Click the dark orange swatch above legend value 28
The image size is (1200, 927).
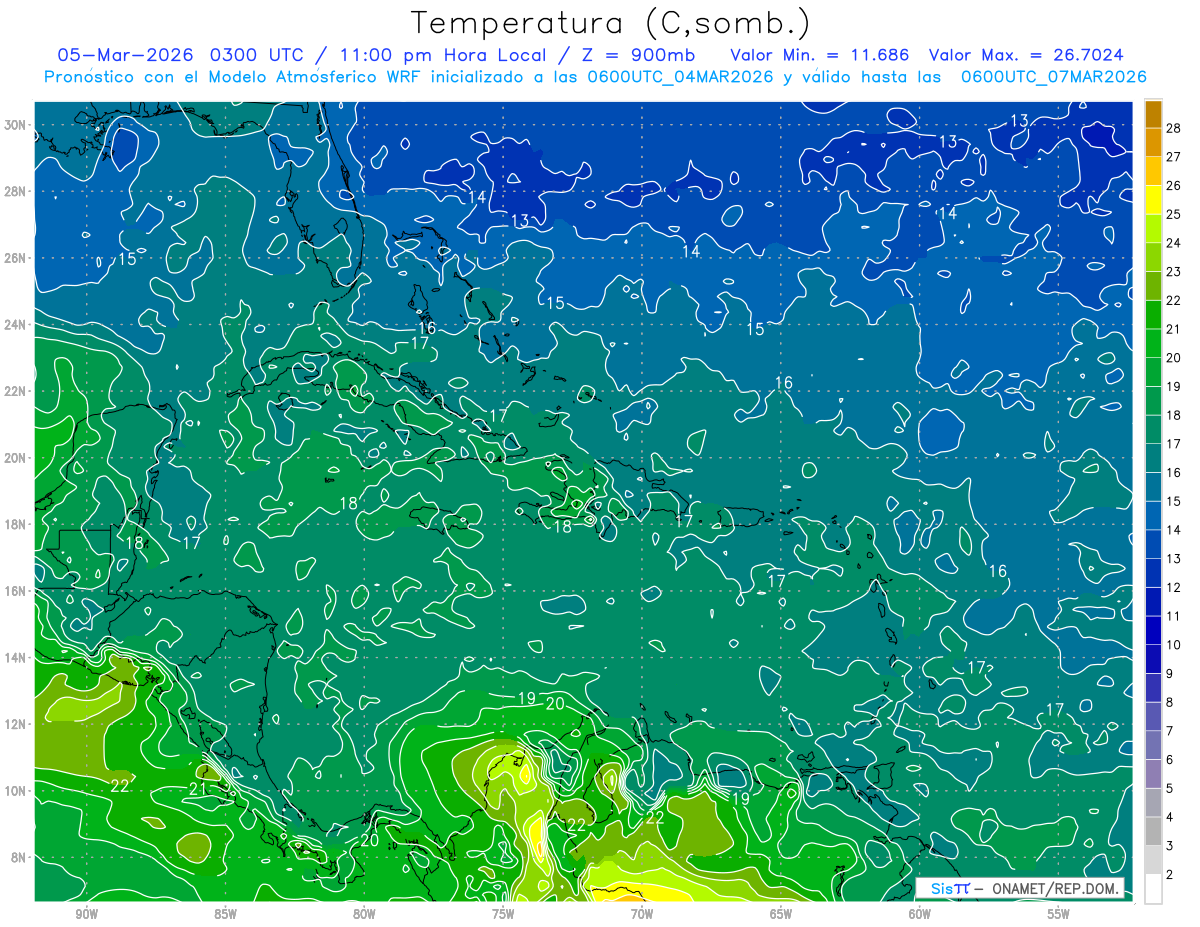tap(1153, 113)
